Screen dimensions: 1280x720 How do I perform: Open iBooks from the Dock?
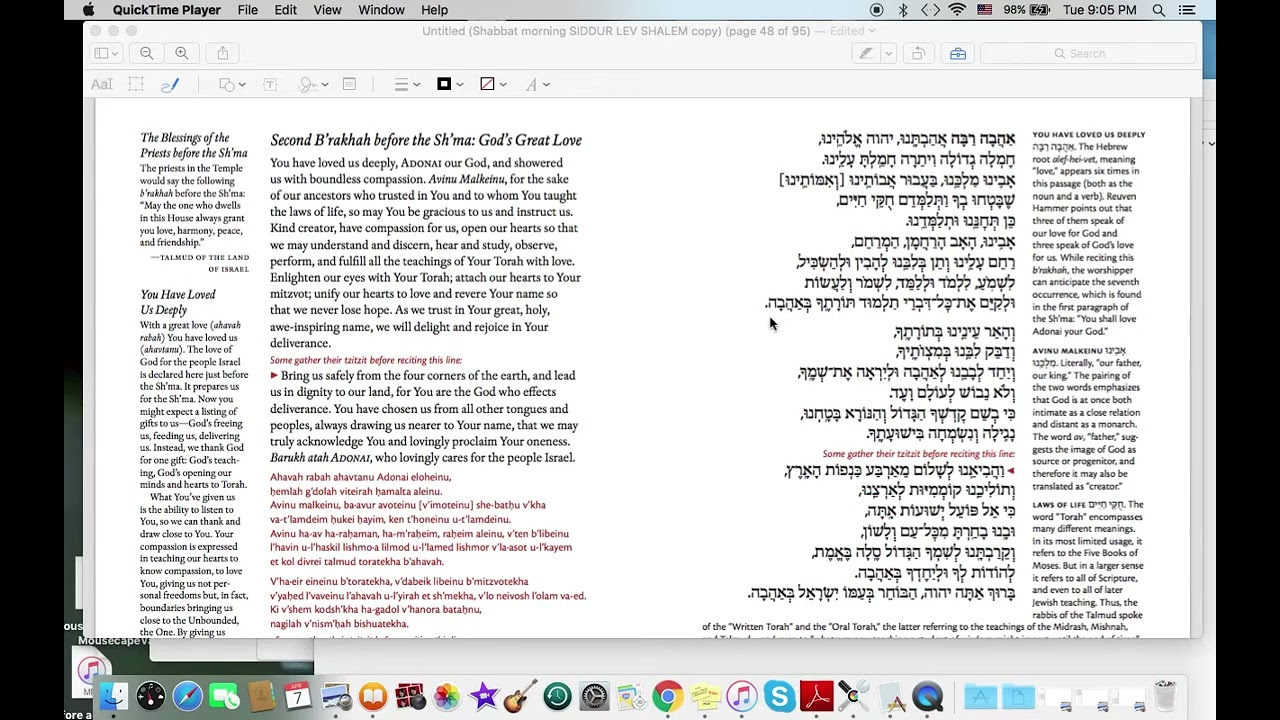[x=372, y=696]
